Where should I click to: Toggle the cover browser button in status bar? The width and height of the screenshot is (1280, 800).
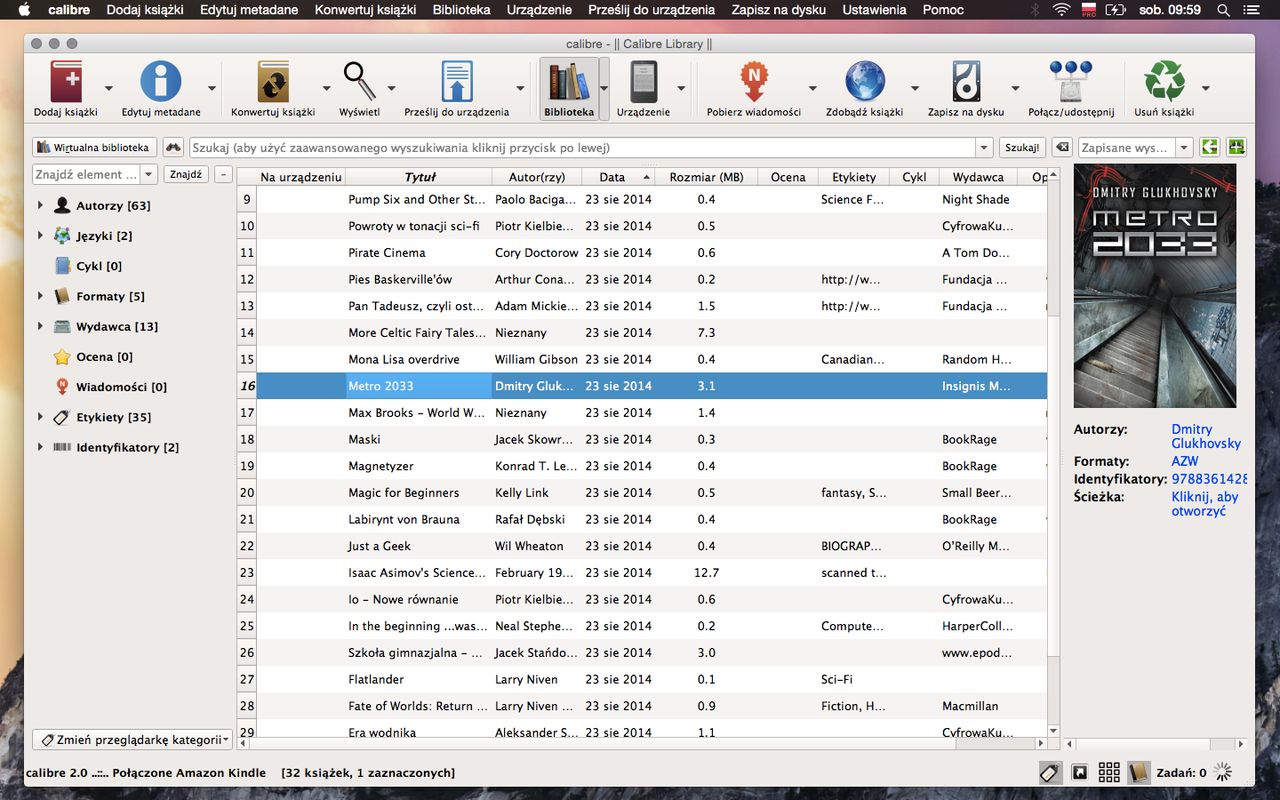[1079, 772]
